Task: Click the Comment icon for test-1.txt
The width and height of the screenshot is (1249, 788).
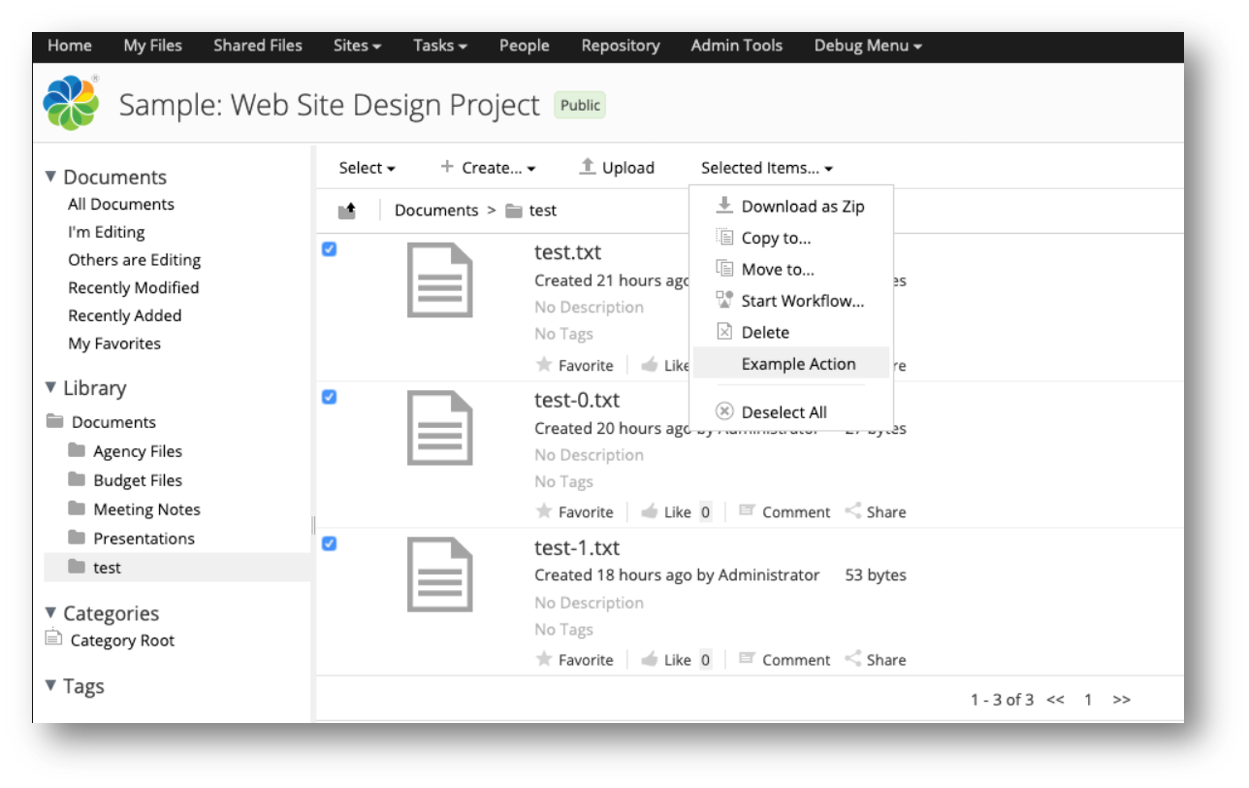Action: click(746, 659)
